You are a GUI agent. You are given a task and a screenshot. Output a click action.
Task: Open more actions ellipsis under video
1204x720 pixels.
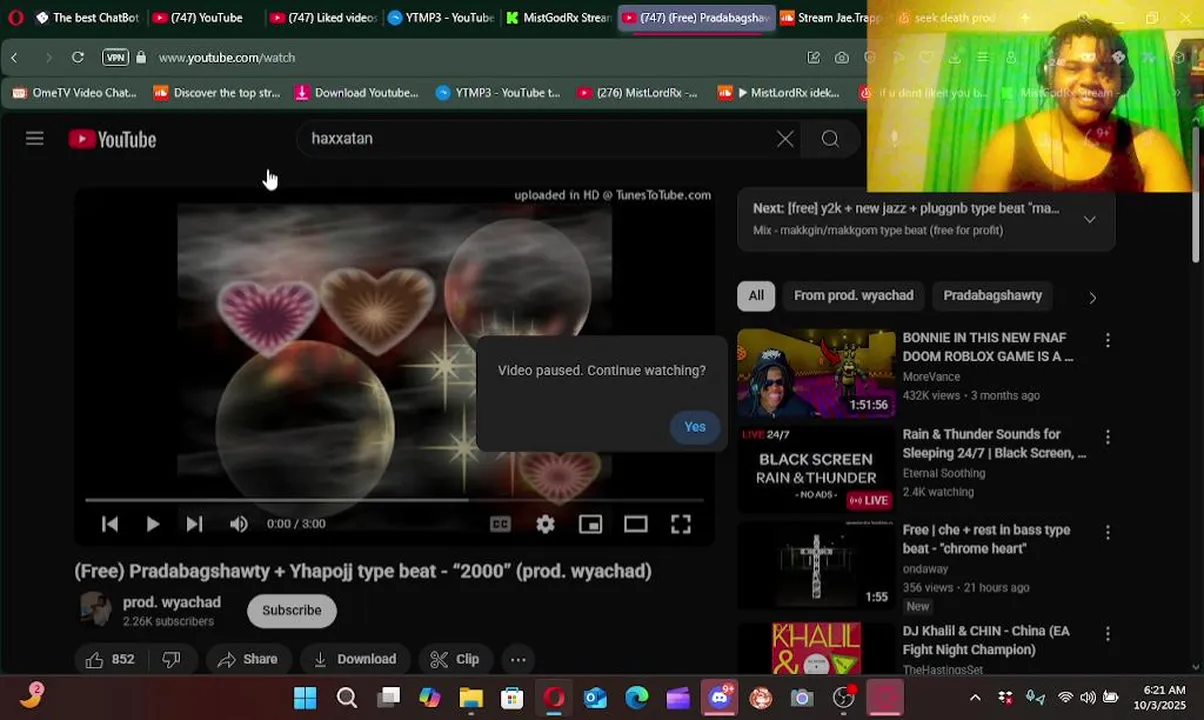[x=518, y=659]
